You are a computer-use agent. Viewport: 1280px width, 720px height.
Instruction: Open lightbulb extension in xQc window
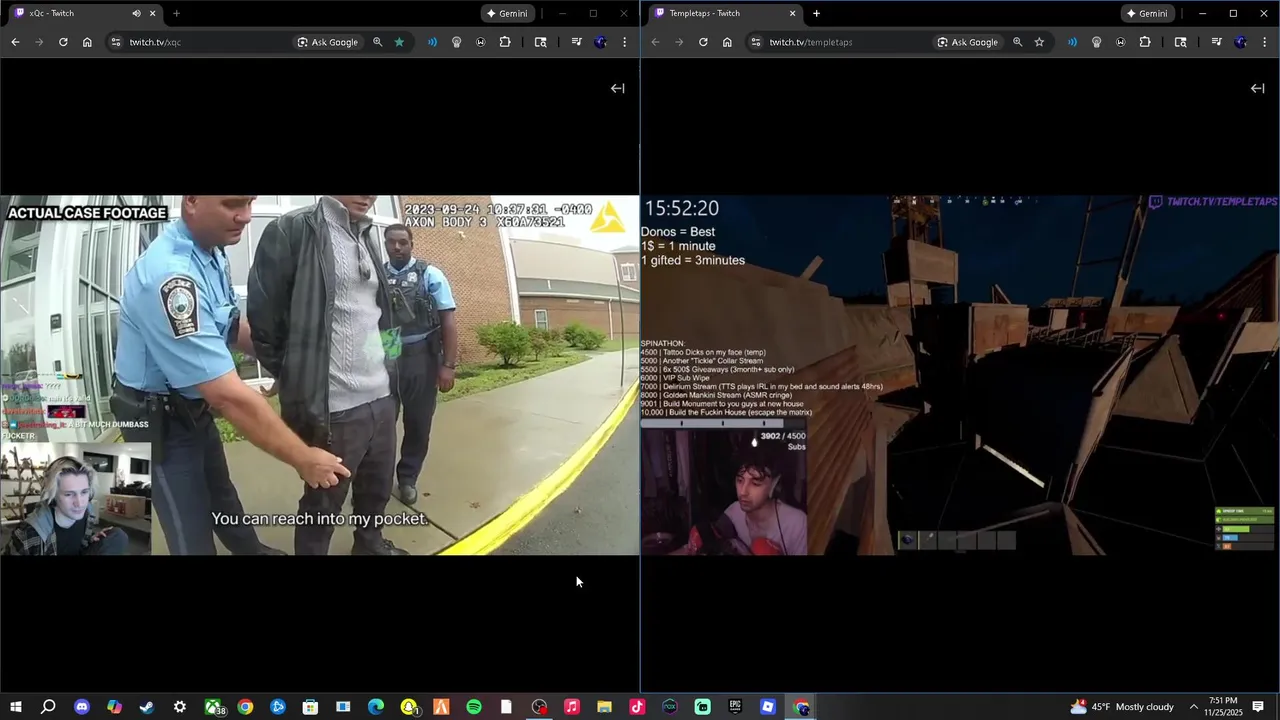[456, 42]
